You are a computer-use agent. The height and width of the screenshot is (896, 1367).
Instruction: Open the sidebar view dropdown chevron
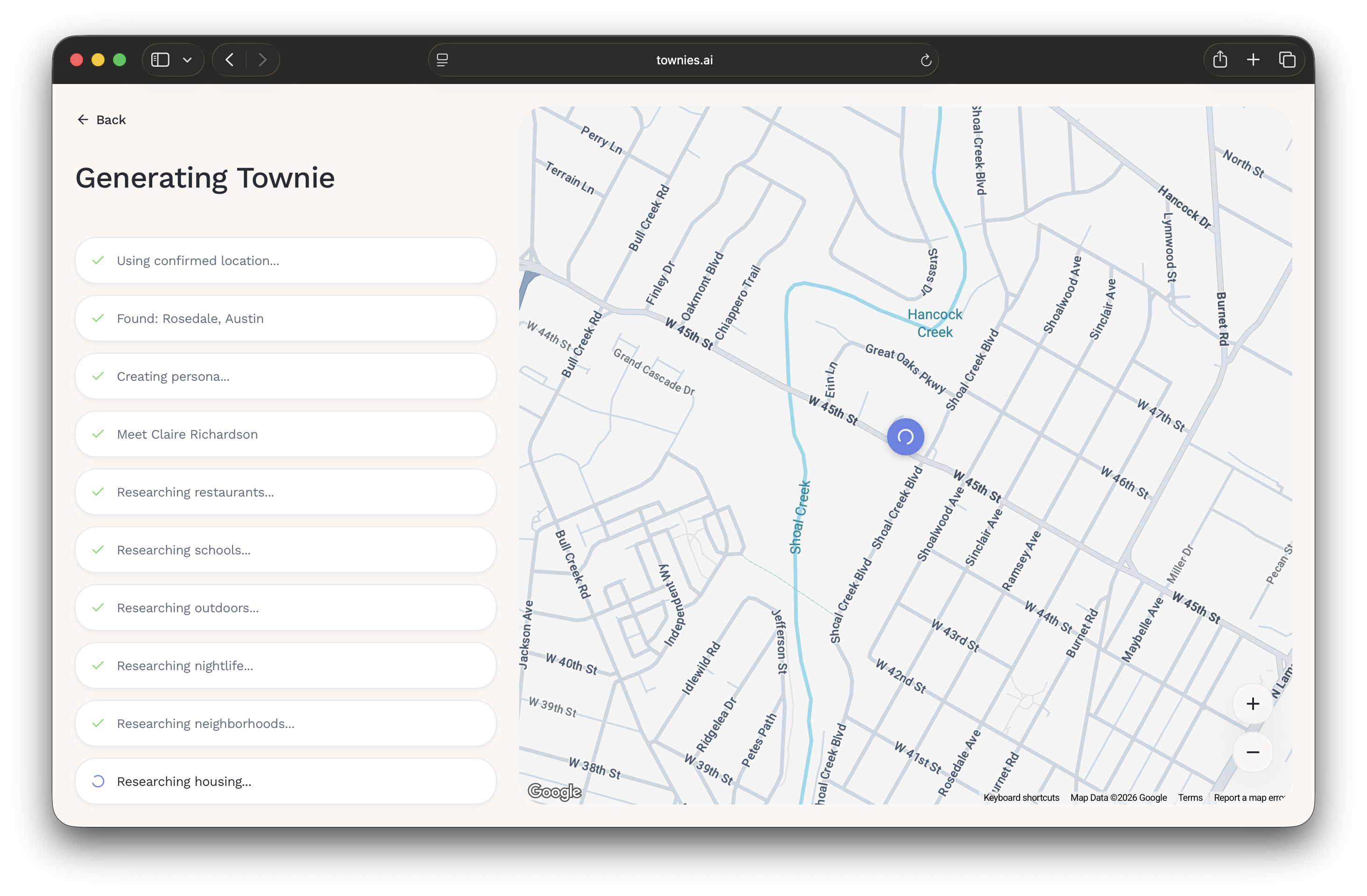[187, 59]
